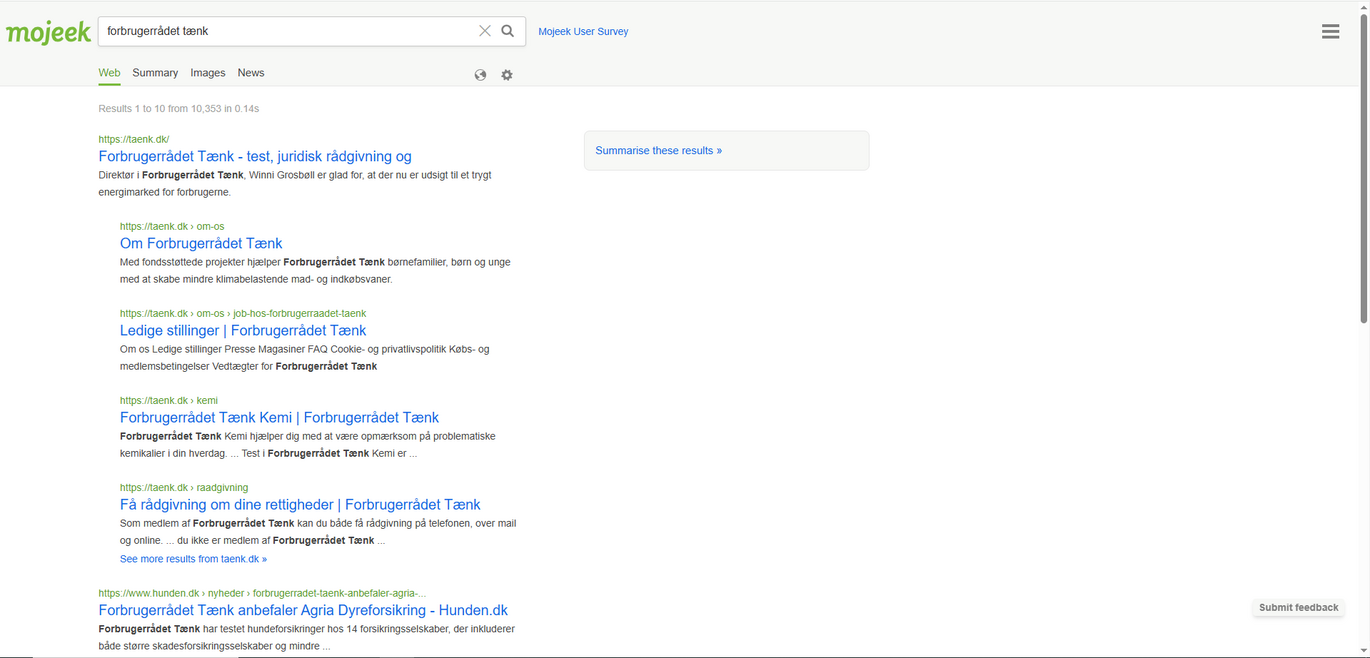Open the Agria Dyreforsikring Hunden.dk result
Viewport: 1370px width, 658px height.
(303, 610)
